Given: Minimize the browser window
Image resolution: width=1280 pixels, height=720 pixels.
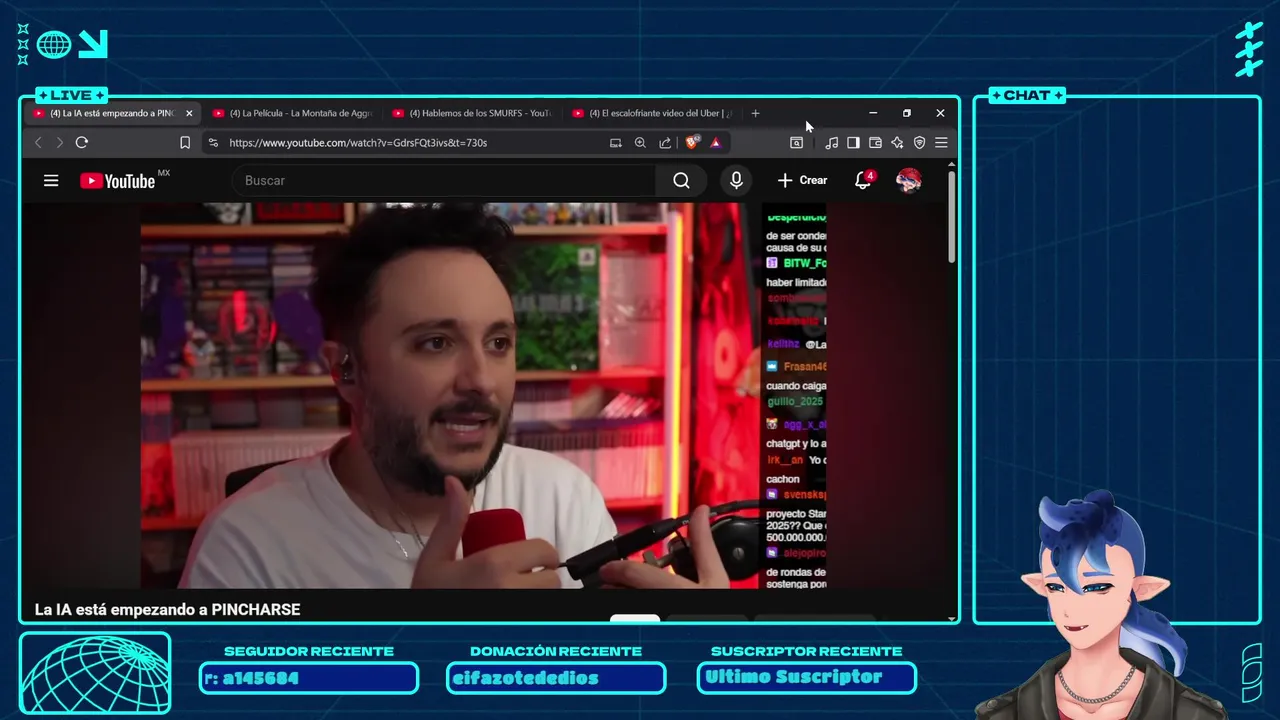Looking at the screenshot, I should (873, 113).
